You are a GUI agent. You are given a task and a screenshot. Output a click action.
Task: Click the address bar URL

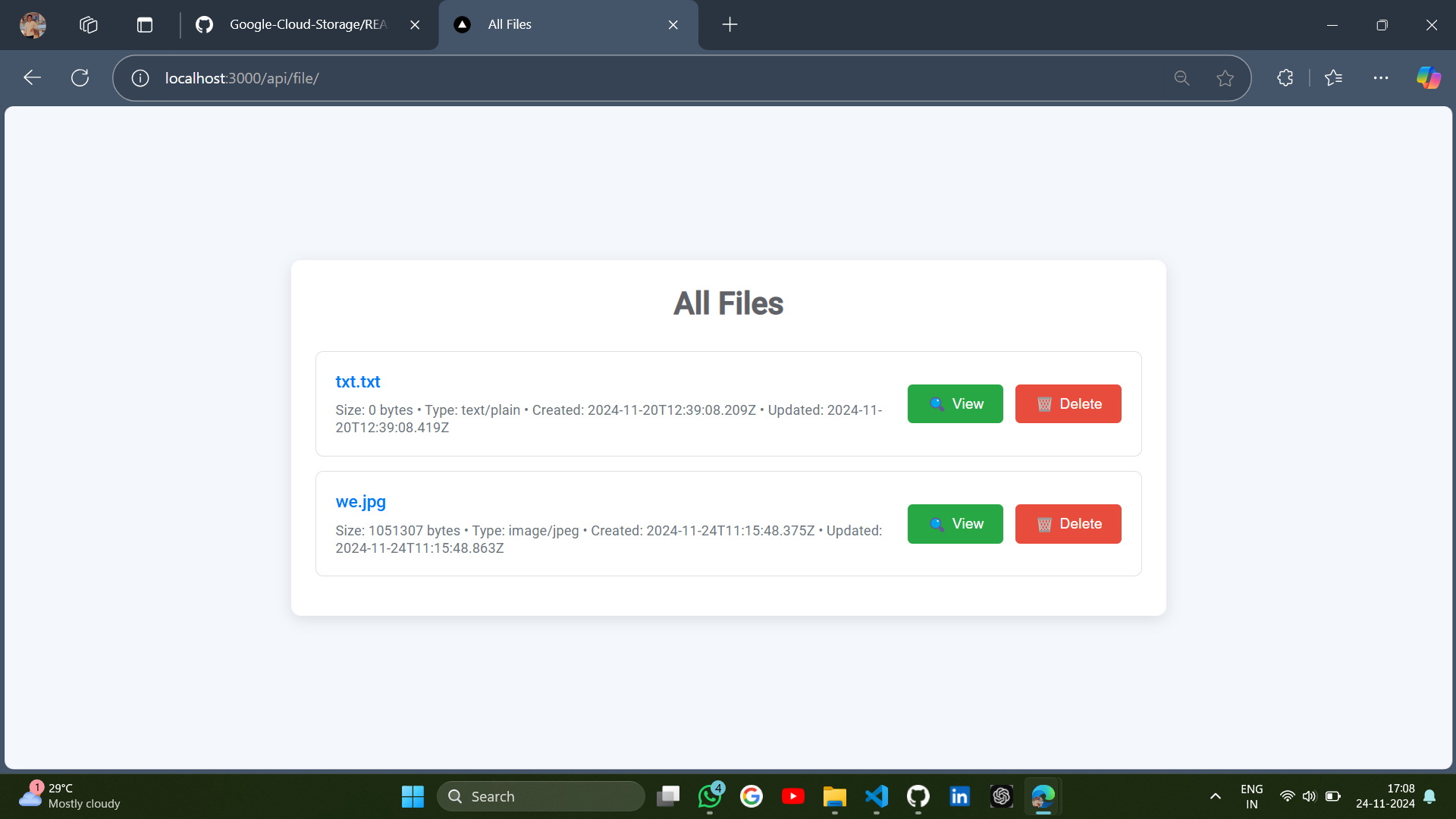[242, 78]
